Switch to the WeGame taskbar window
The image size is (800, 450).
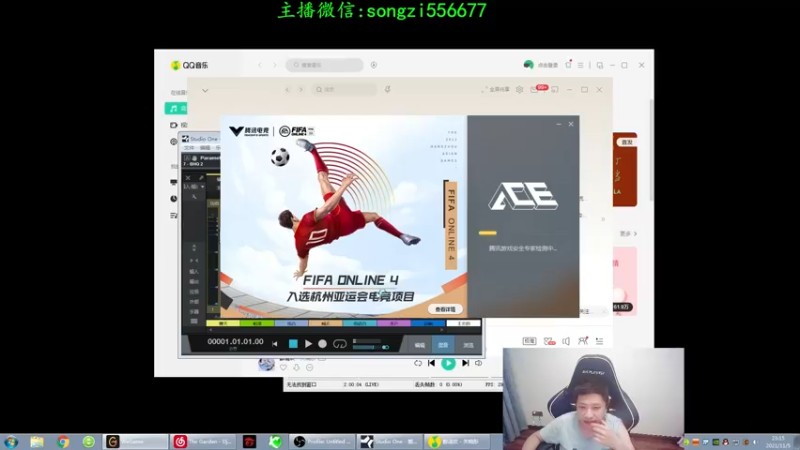[x=135, y=442]
